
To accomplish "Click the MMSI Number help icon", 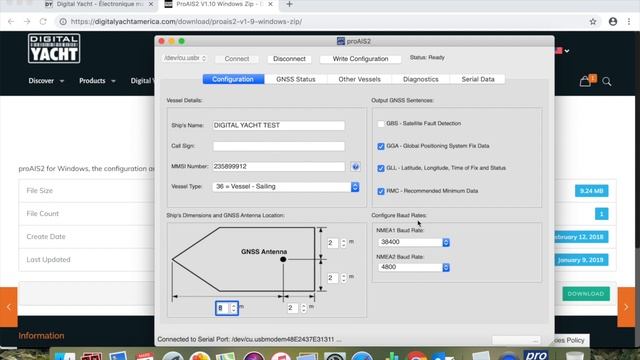I will 355,167.
